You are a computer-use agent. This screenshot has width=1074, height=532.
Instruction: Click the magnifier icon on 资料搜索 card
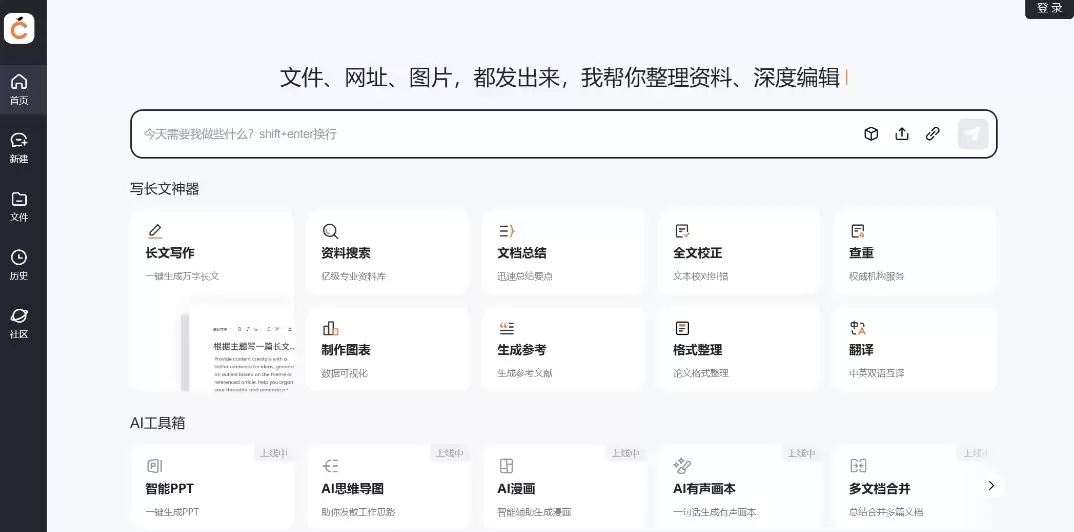(x=331, y=231)
